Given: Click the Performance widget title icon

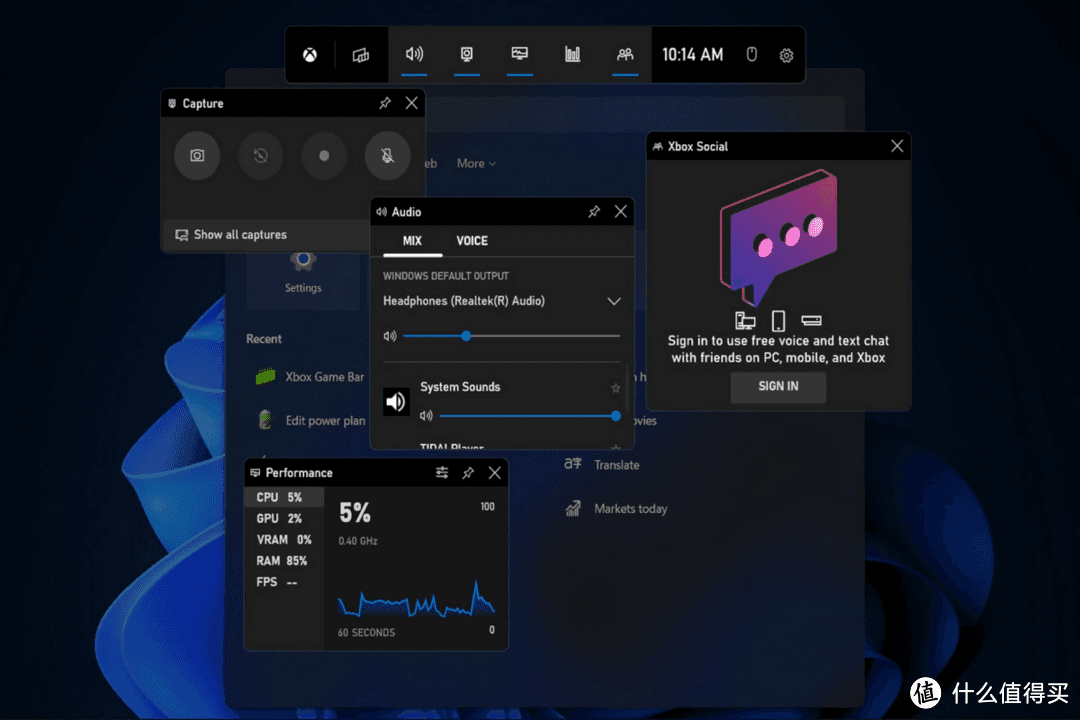Looking at the screenshot, I should point(256,473).
